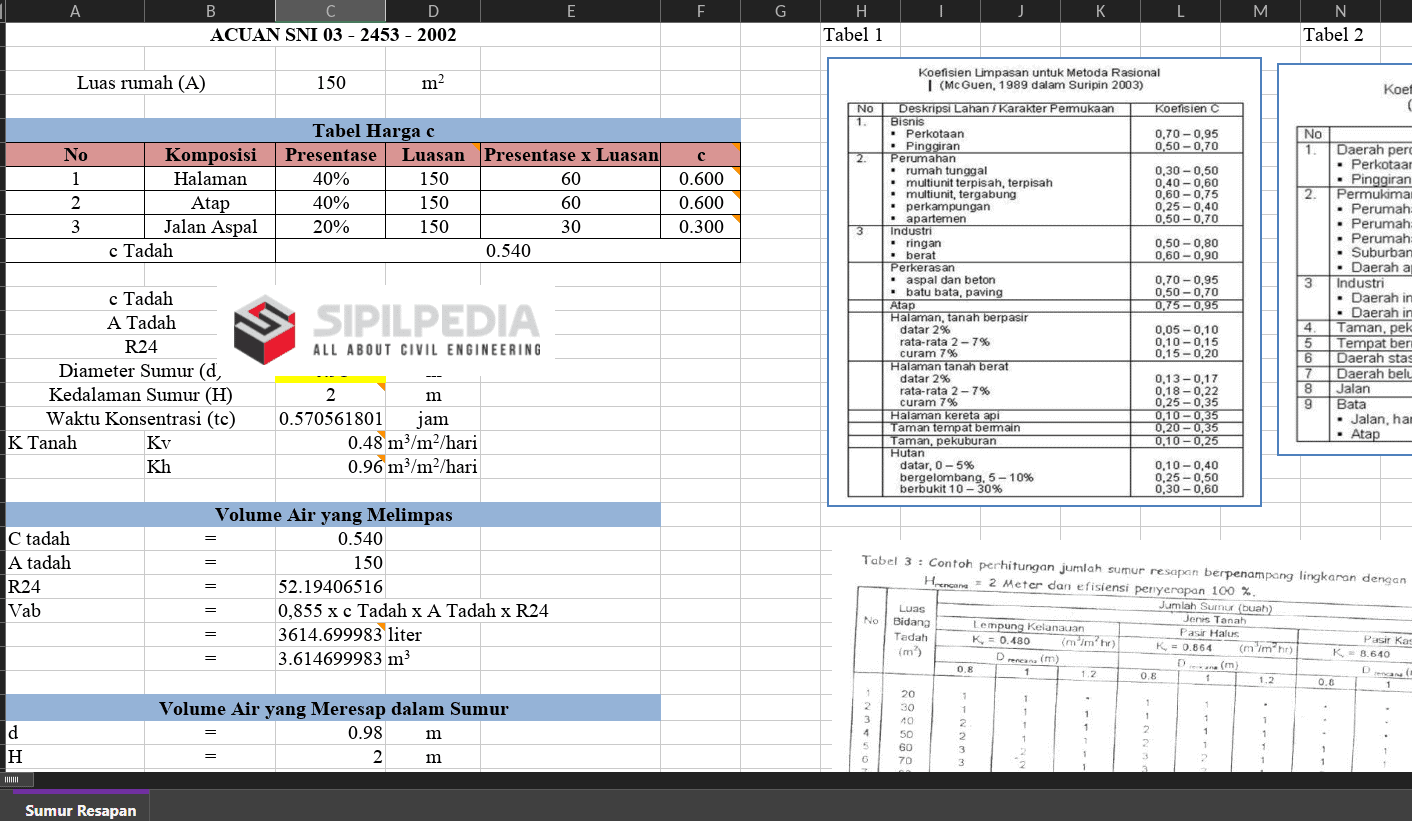Select column H header

tap(860, 11)
